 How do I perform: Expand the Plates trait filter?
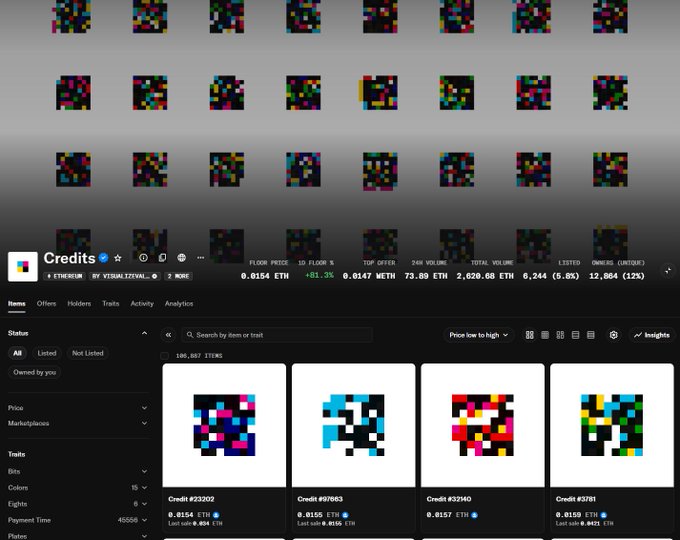(x=78, y=536)
